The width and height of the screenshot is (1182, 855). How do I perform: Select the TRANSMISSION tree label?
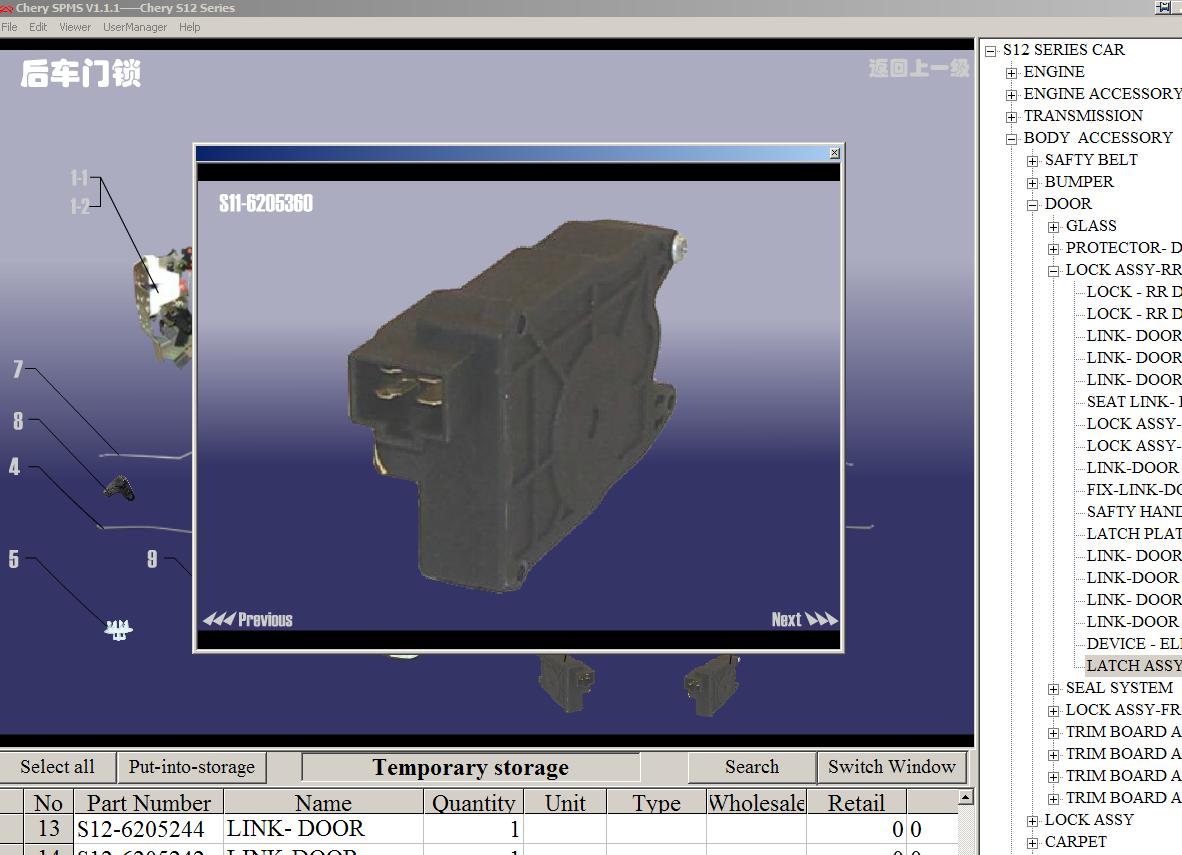1083,115
